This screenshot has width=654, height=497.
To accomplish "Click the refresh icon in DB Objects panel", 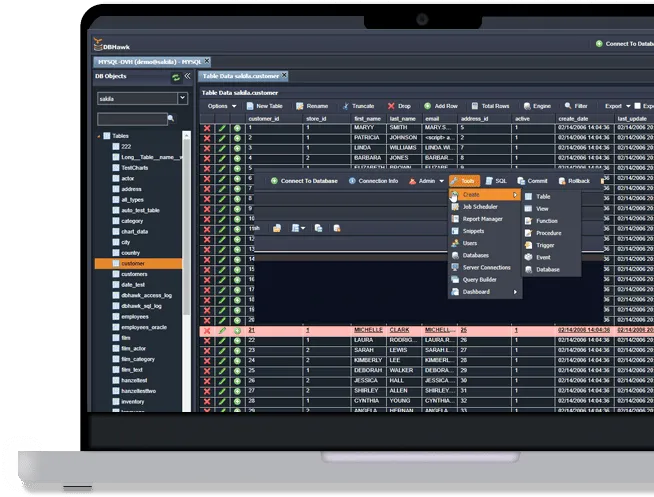I will tap(176, 77).
